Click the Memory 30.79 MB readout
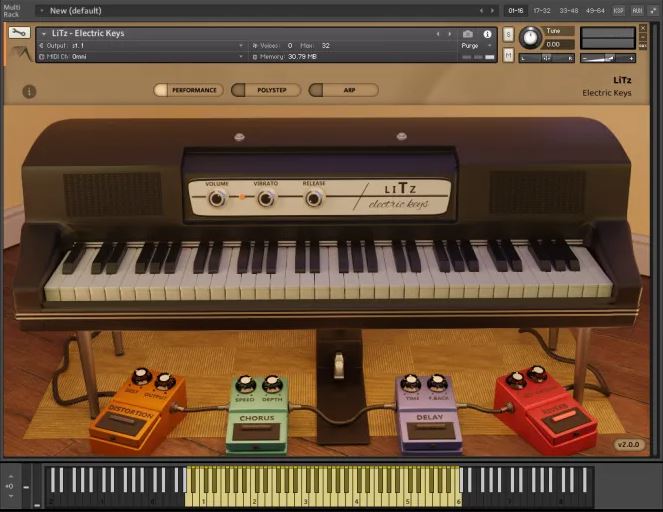The width and height of the screenshot is (663, 512). click(285, 57)
